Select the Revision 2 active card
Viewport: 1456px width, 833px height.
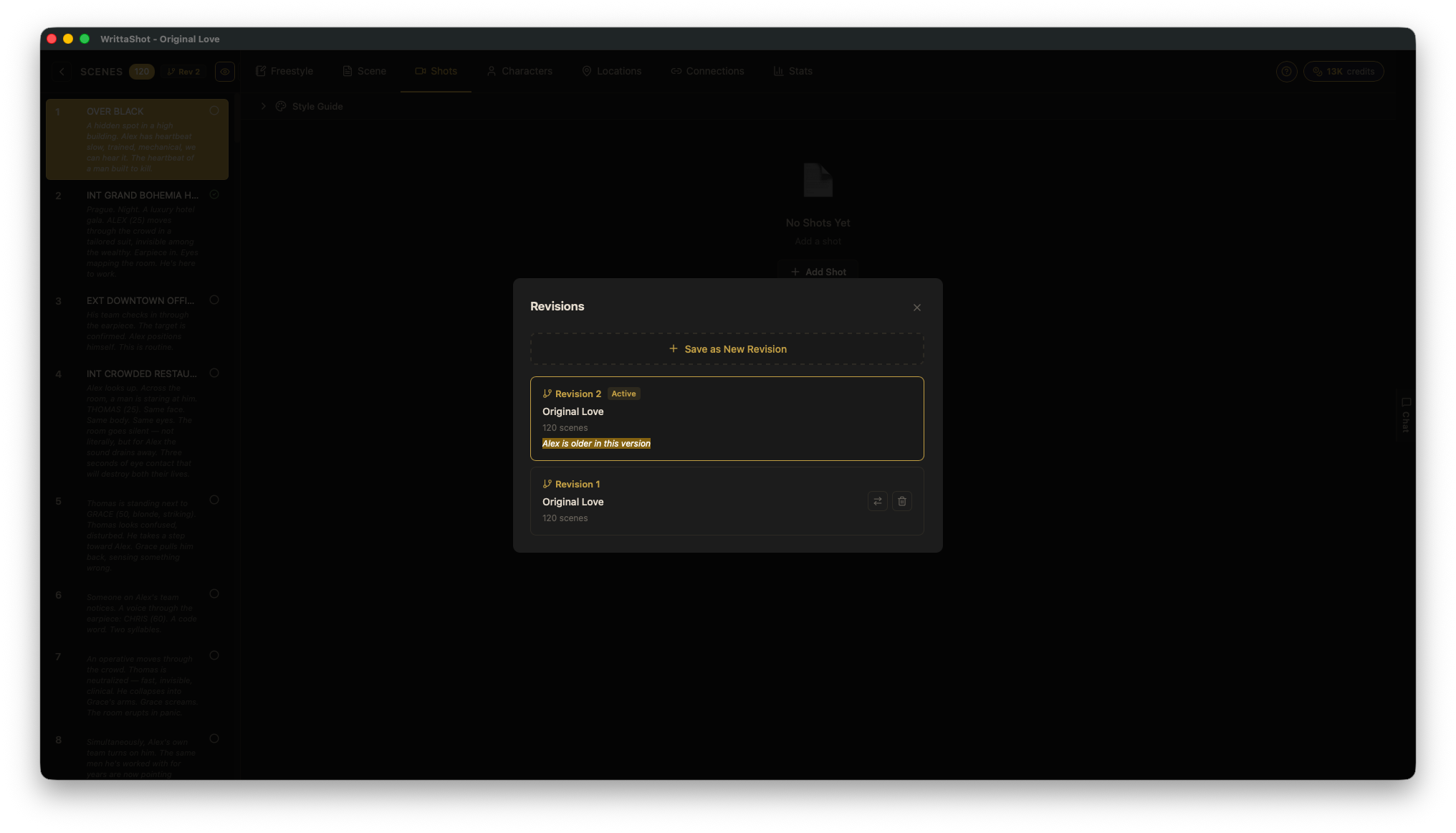[727, 418]
